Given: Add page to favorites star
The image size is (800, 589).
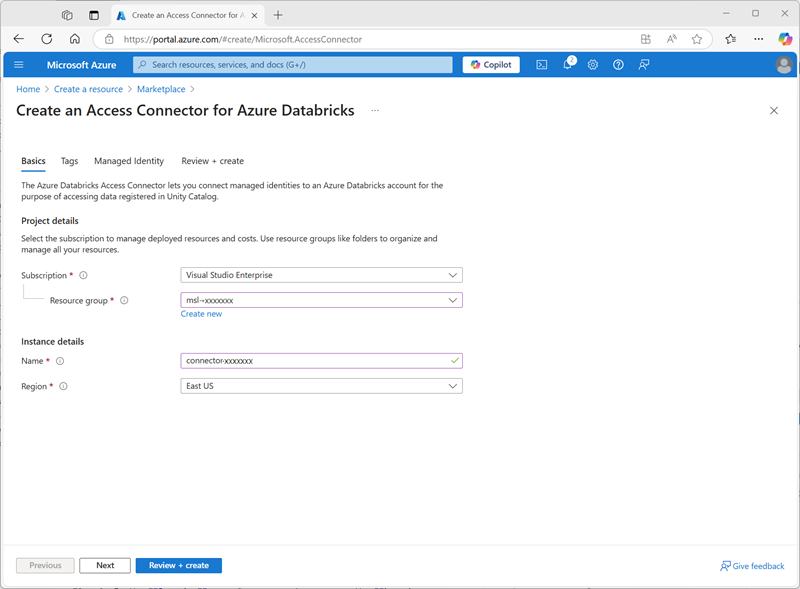Looking at the screenshot, I should tap(696, 39).
